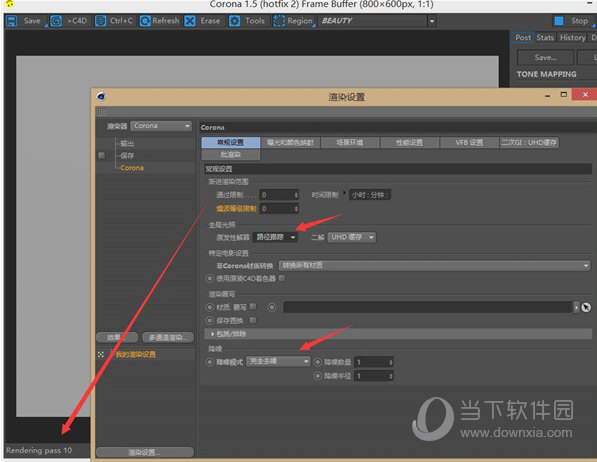Maximize the 渲染设置 window
The width and height of the screenshot is (597, 462).
click(564, 94)
